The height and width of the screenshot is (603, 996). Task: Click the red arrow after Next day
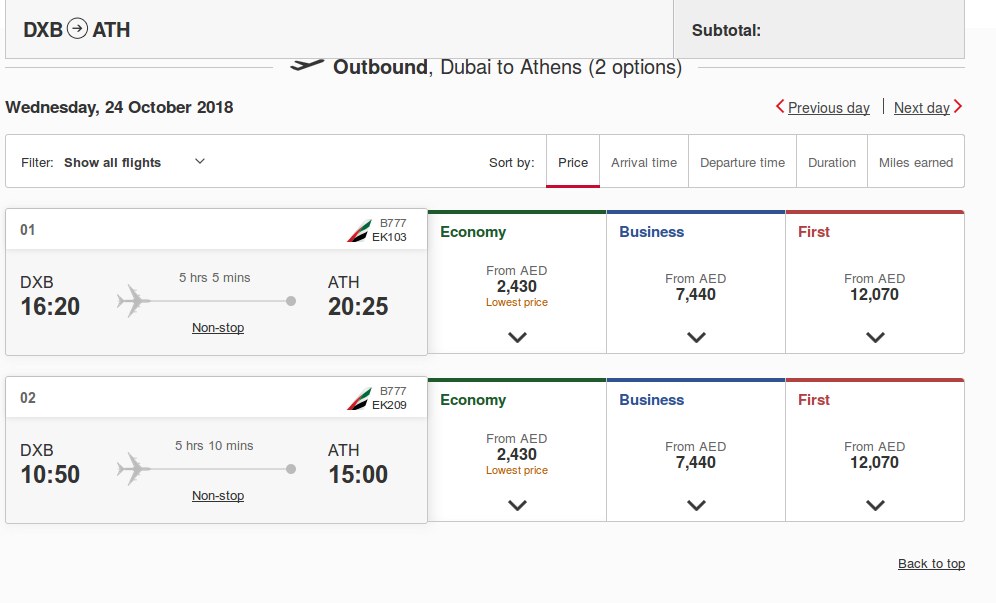[958, 107]
